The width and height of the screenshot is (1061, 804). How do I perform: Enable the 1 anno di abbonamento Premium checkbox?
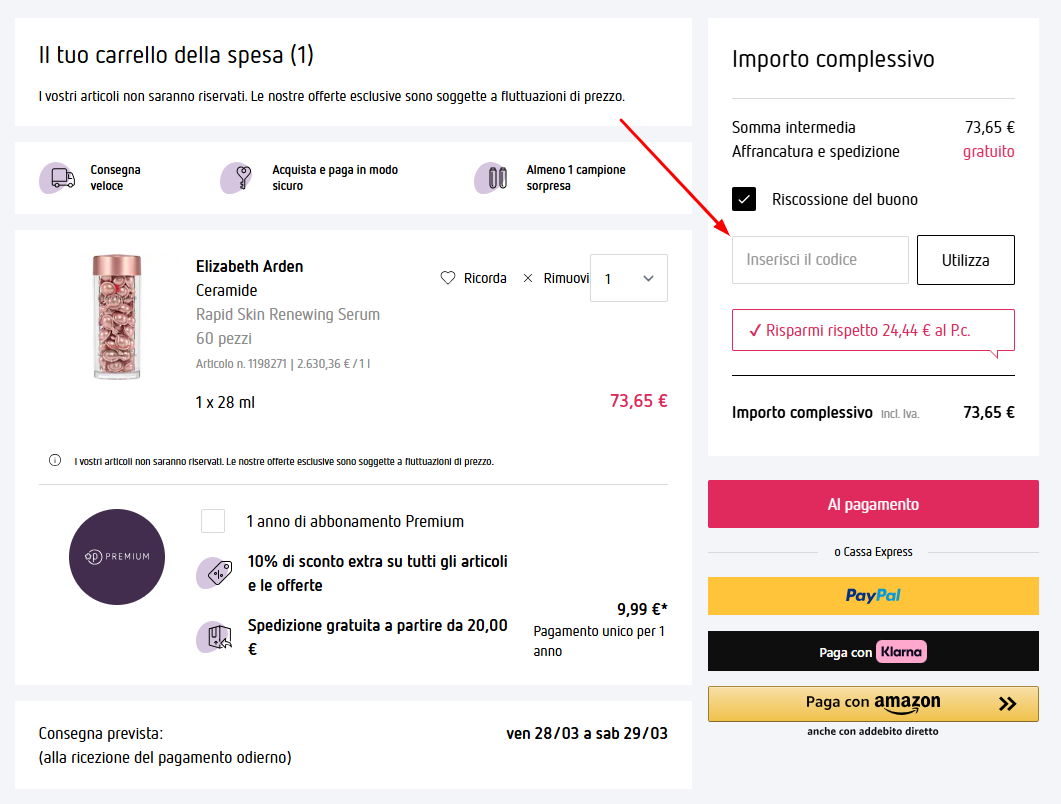[x=213, y=521]
